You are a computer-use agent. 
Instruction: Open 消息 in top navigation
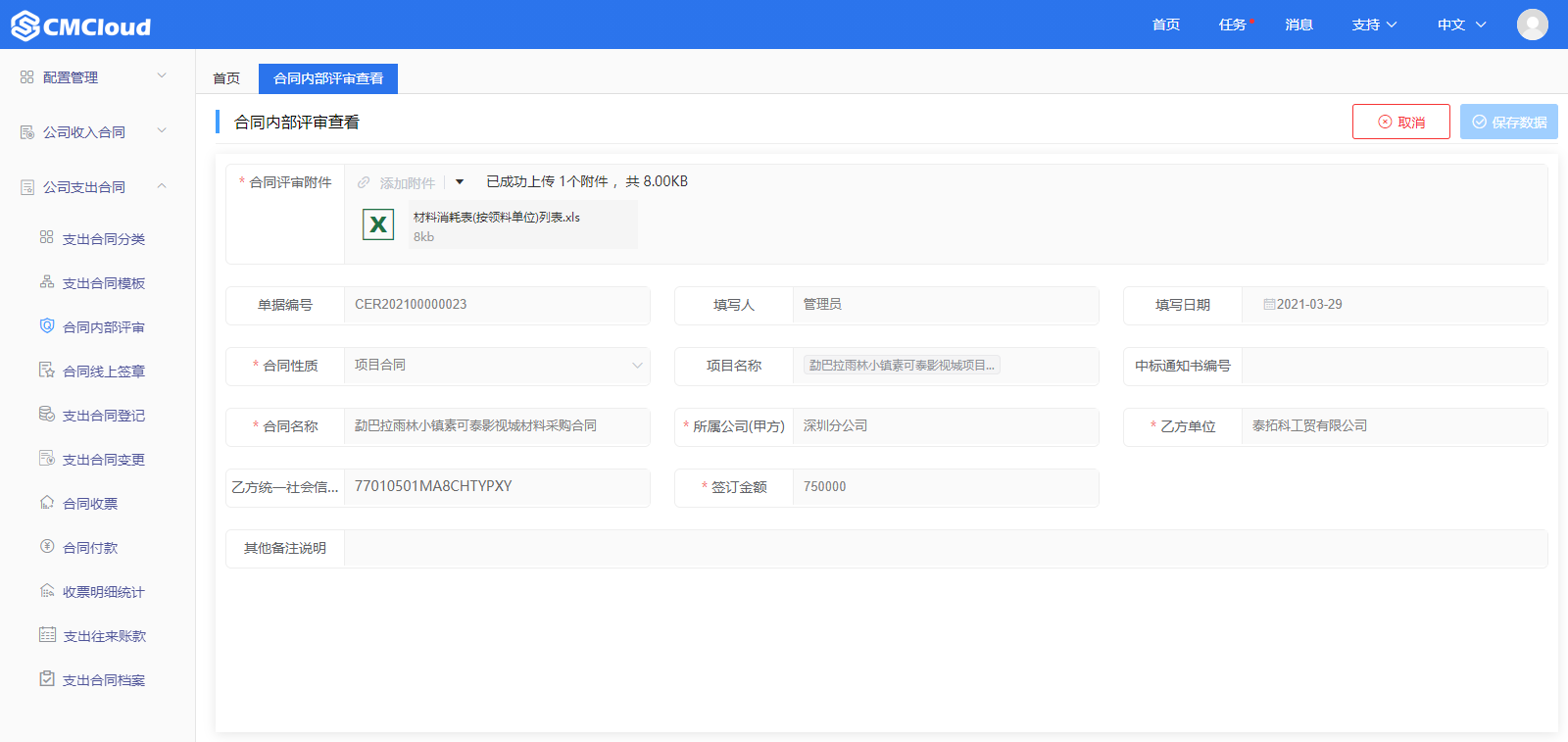point(1299,25)
